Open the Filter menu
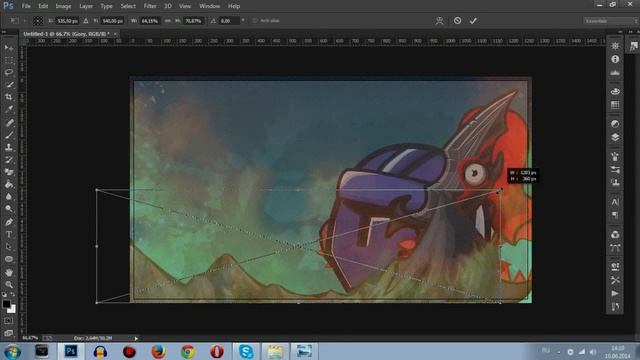Screen dimensions: 640x360 [x=150, y=6]
